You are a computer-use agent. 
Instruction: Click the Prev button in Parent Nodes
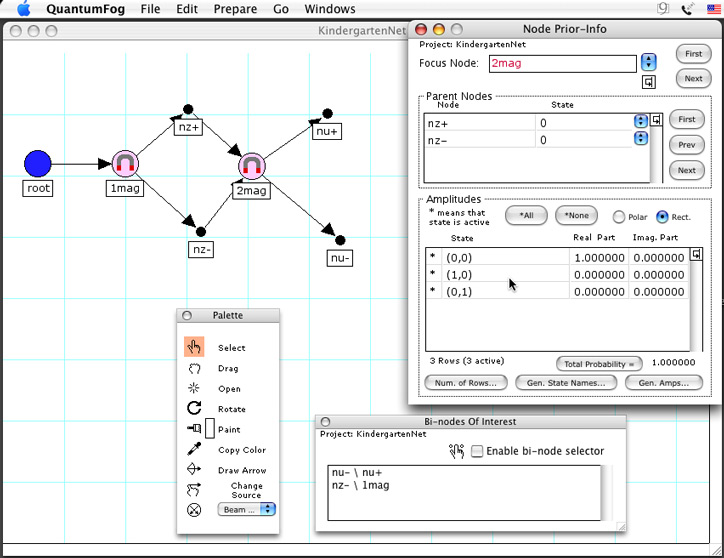coord(687,145)
